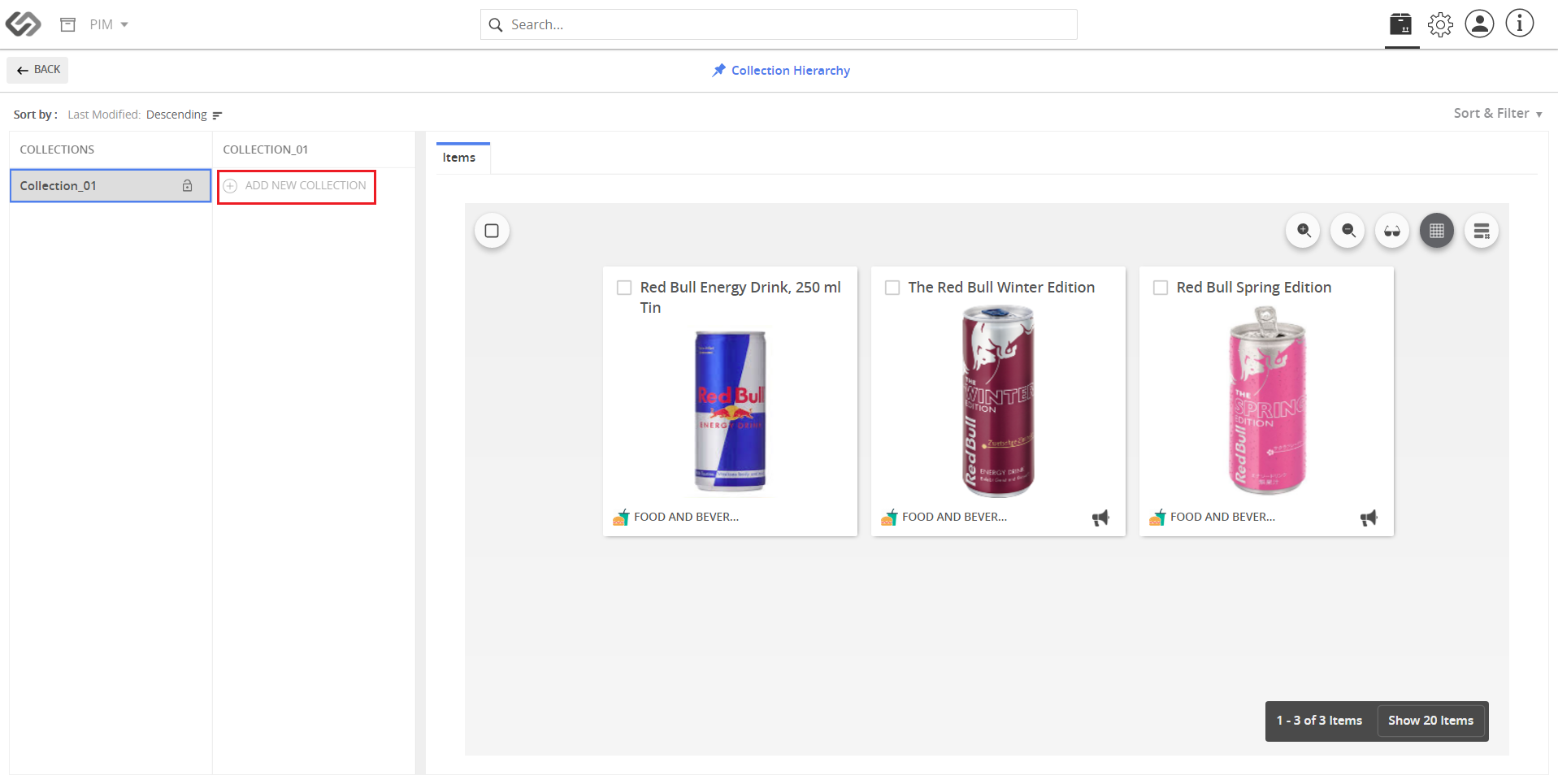1558x784 pixels.
Task: Open the product catalog icon in header
Action: click(x=1401, y=24)
